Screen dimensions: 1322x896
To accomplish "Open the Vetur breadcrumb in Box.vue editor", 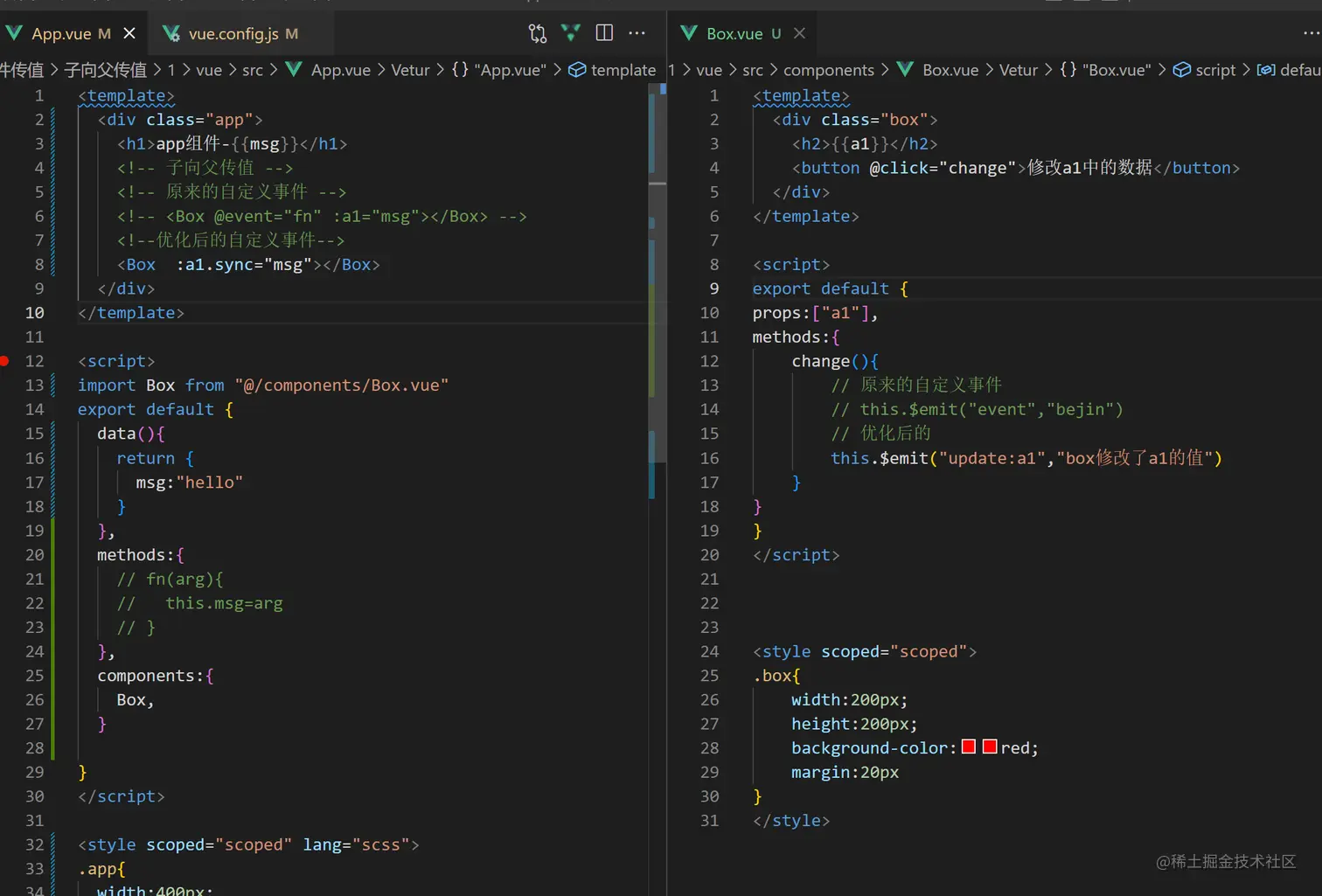I will tap(1019, 70).
